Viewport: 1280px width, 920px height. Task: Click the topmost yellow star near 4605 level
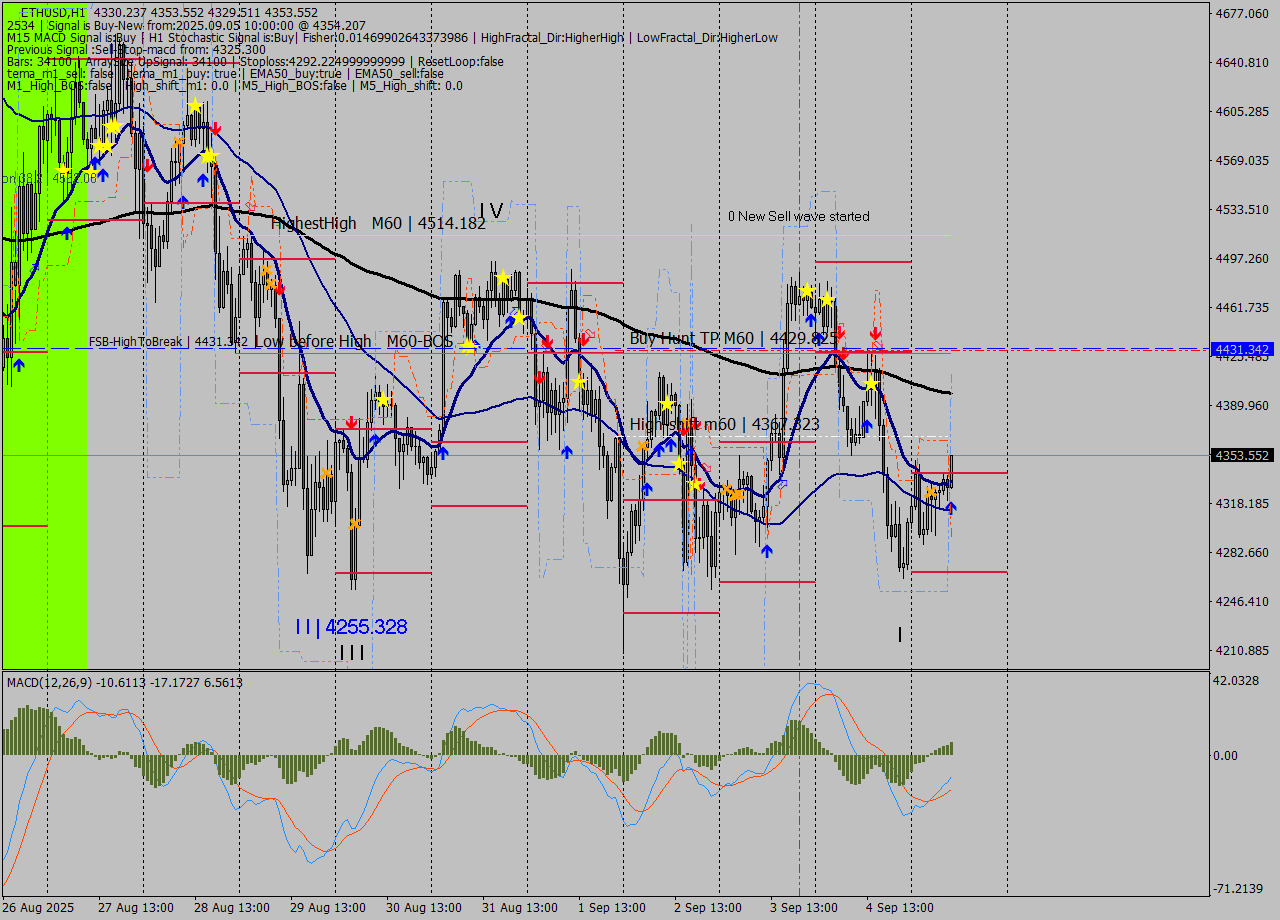(x=194, y=106)
